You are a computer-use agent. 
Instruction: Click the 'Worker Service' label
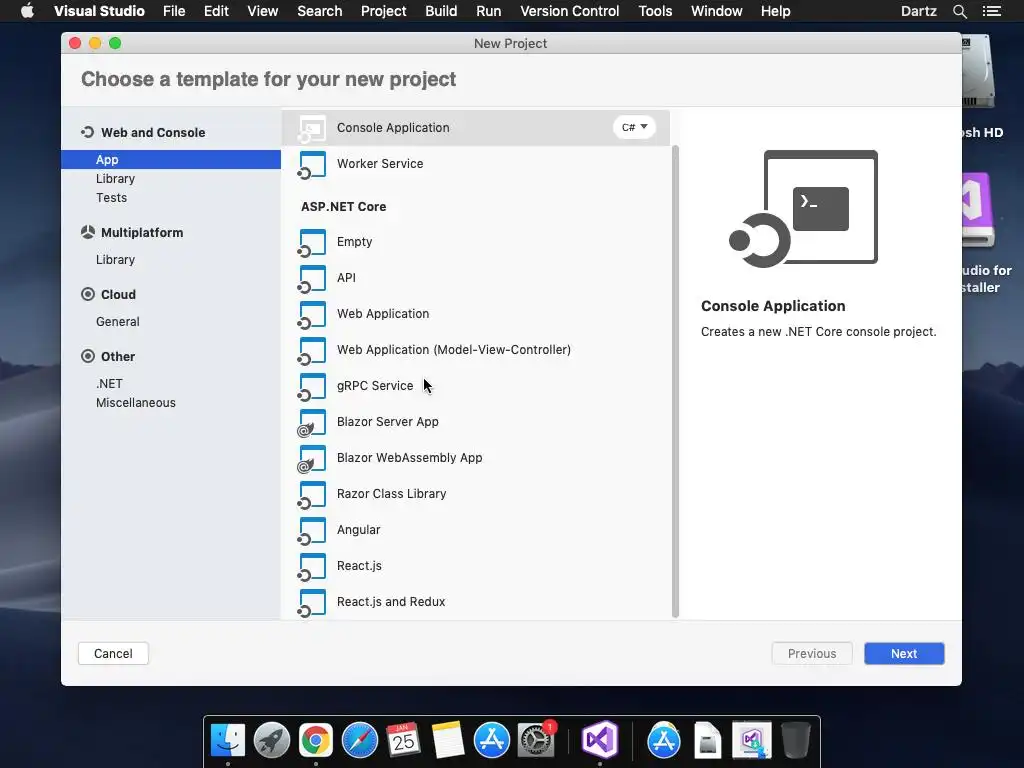point(380,164)
